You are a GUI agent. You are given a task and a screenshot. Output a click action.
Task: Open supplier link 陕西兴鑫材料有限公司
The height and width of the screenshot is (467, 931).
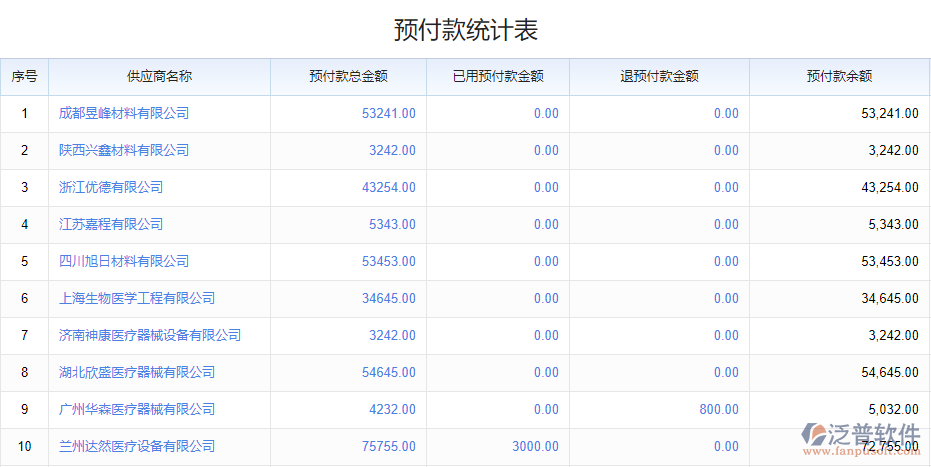(124, 150)
